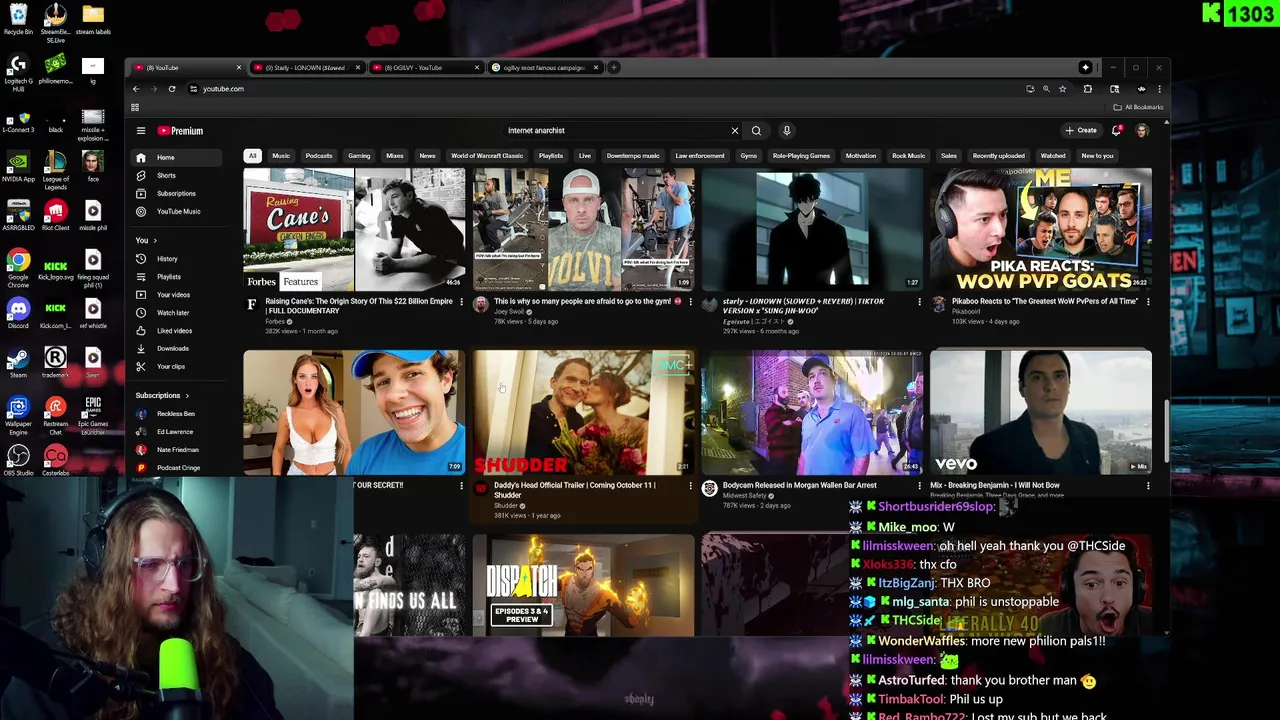Image resolution: width=1280 pixels, height=720 pixels.
Task: Click the Create button
Action: (x=1081, y=131)
